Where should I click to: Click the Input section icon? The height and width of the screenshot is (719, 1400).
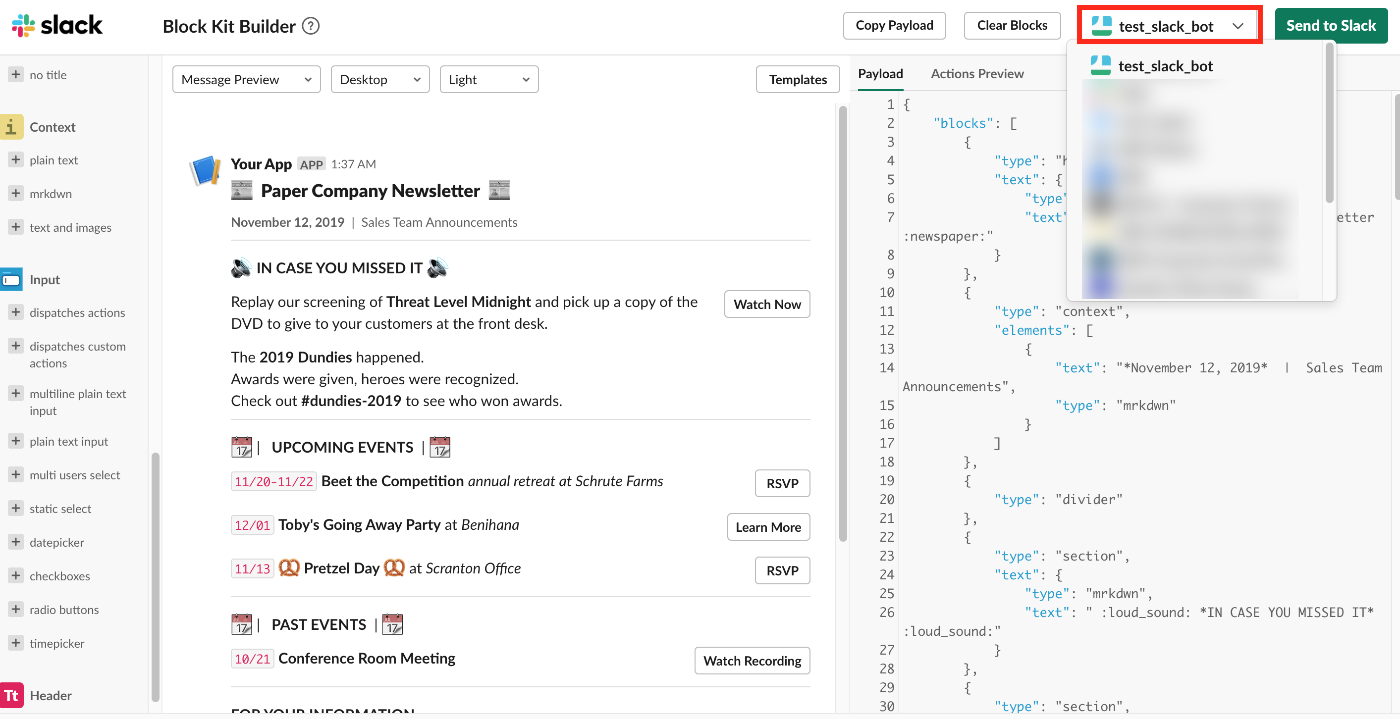click(x=12, y=279)
